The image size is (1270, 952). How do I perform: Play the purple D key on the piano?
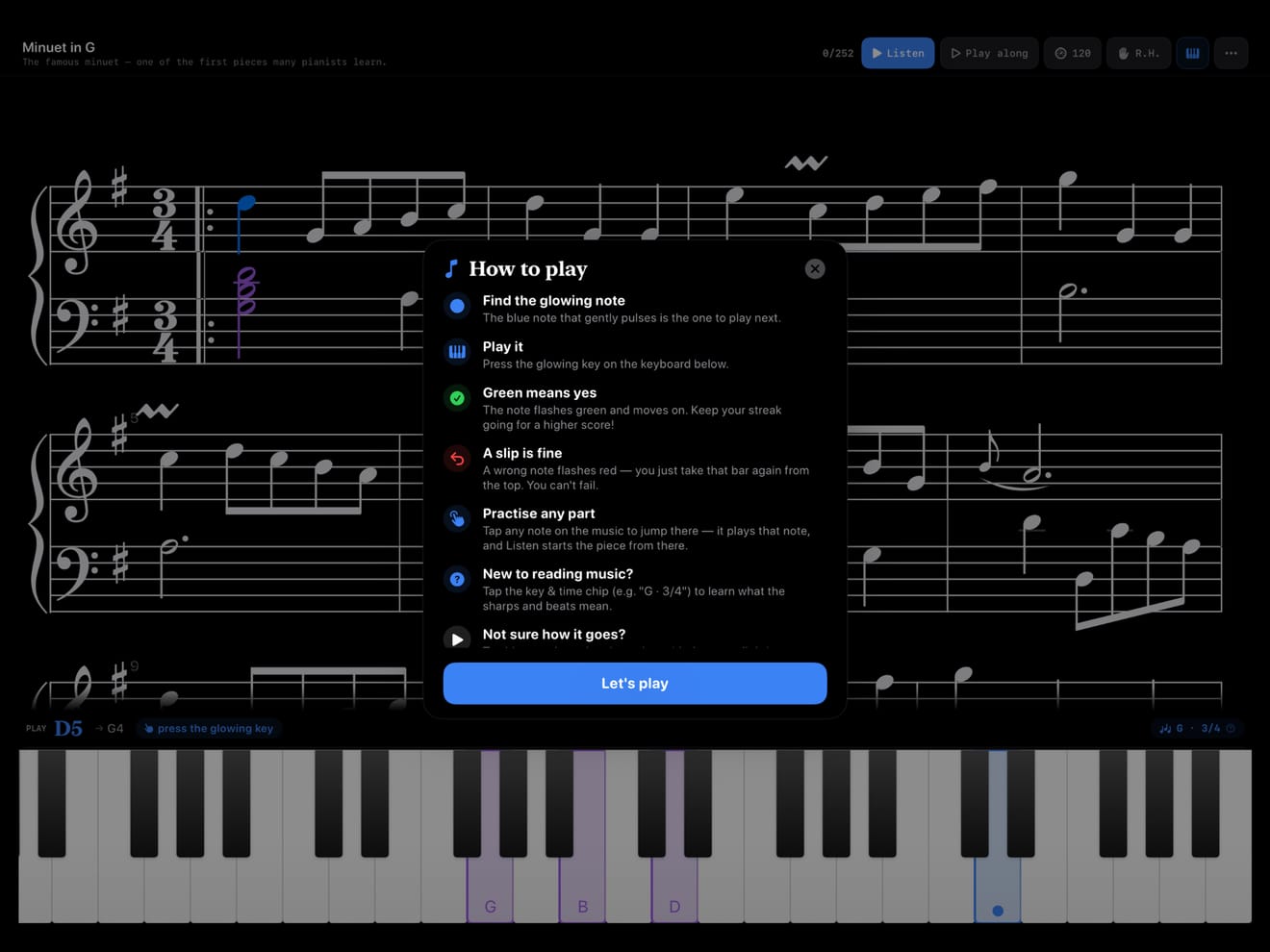coord(674,889)
